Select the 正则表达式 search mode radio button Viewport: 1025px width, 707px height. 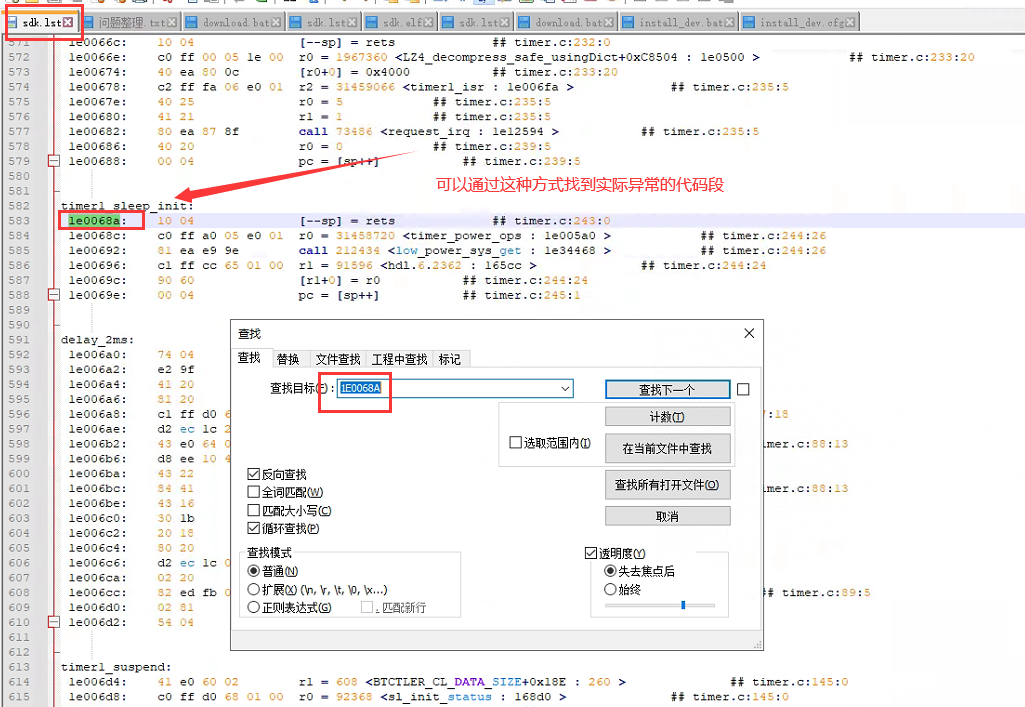click(x=254, y=607)
